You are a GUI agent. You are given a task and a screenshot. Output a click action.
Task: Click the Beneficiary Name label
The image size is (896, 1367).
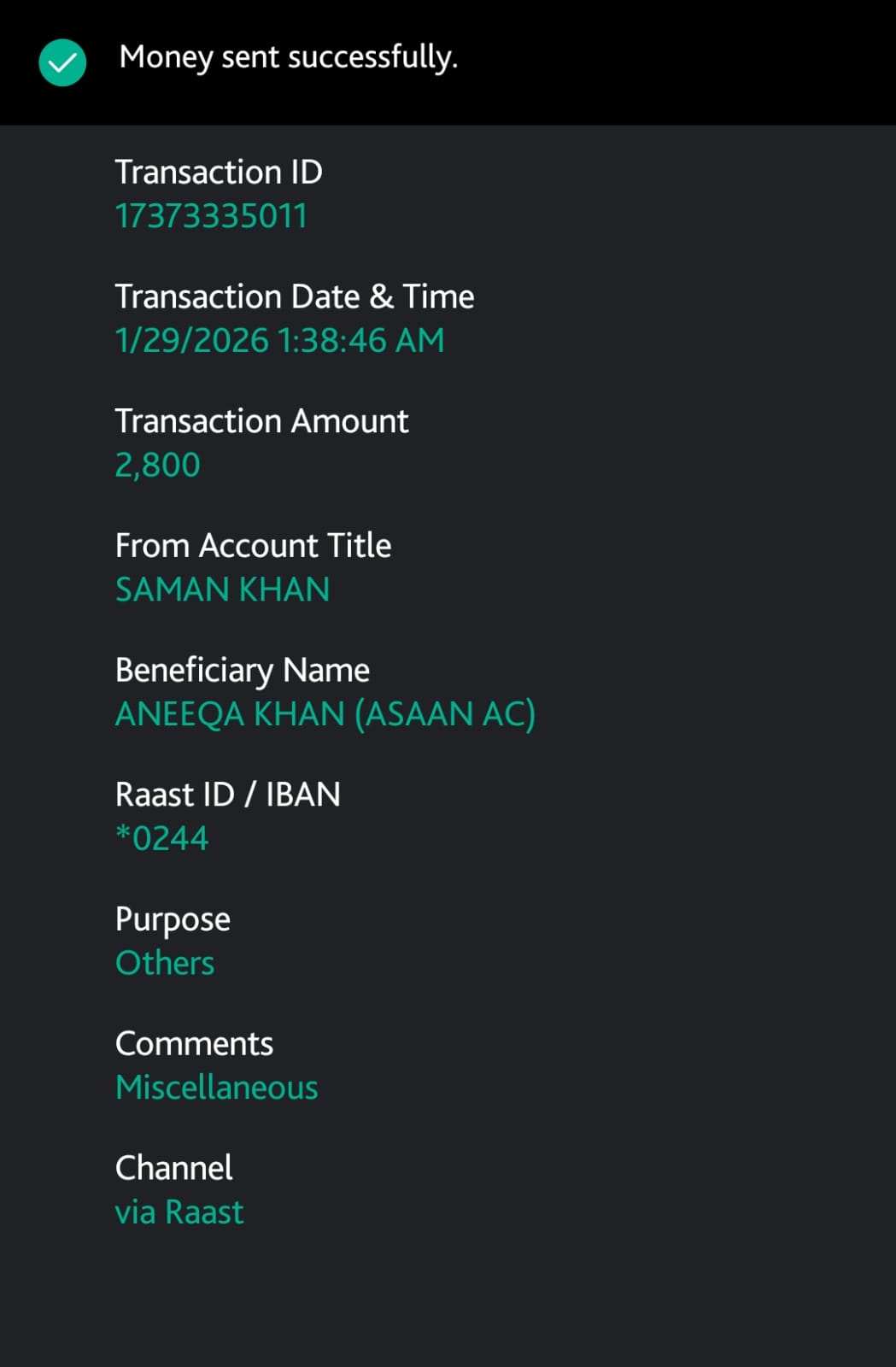coord(243,671)
